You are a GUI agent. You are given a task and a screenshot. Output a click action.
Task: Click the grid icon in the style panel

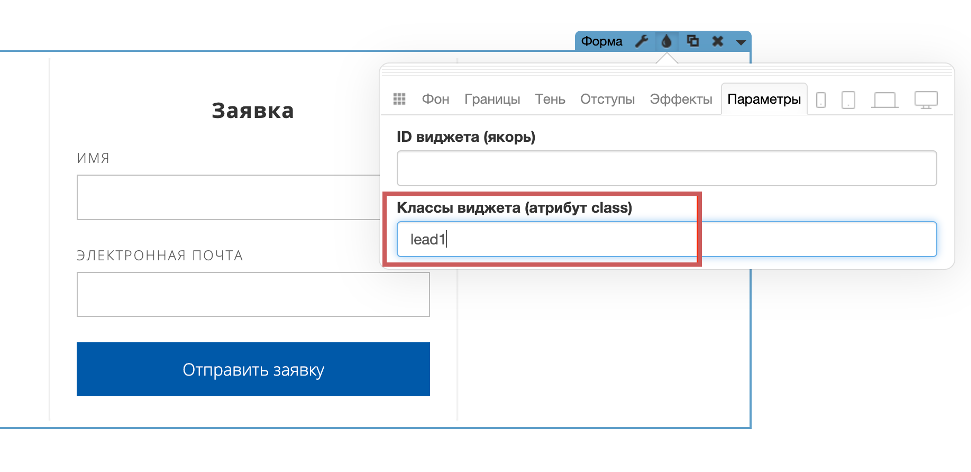coord(399,99)
